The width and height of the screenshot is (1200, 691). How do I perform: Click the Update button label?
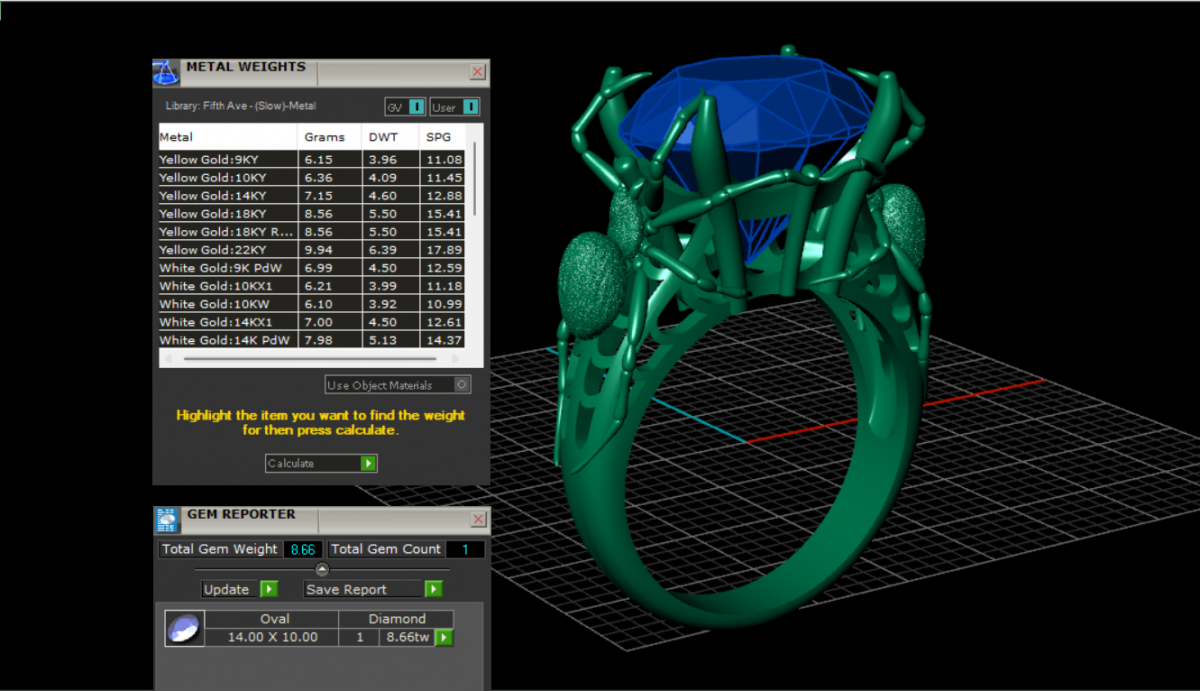(227, 589)
